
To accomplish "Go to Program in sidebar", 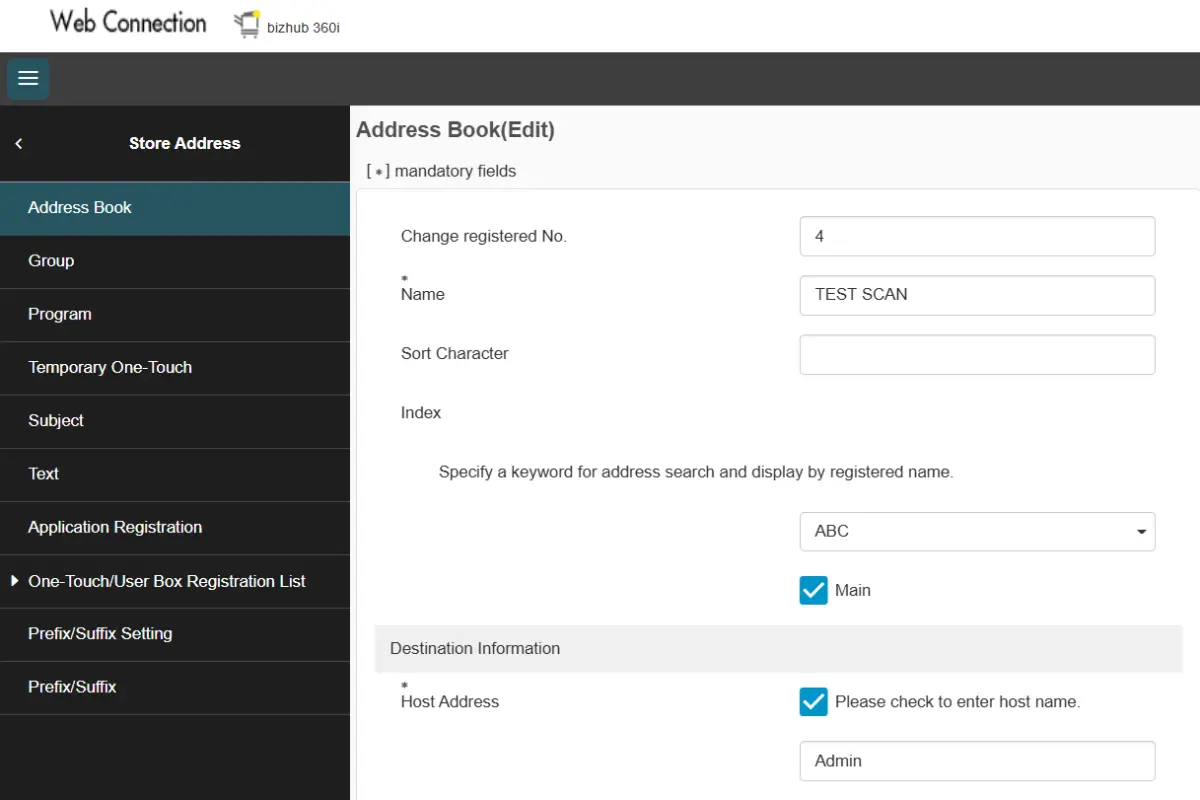I will [60, 314].
